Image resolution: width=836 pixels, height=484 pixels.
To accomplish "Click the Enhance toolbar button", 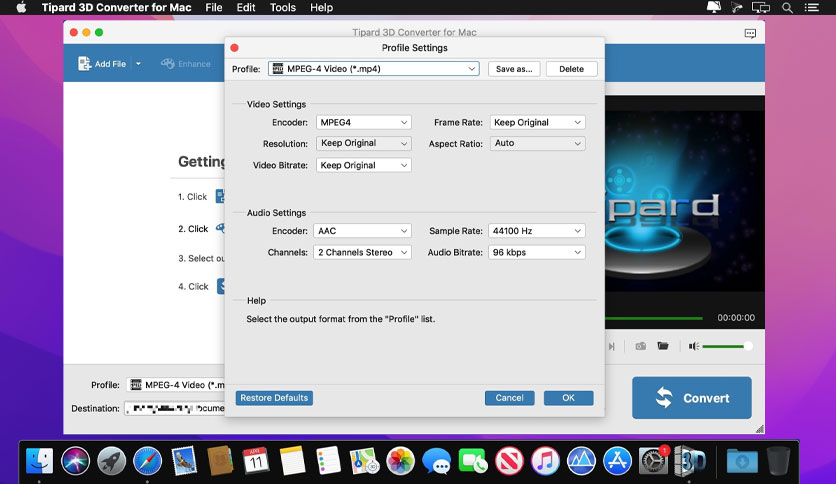I will pyautogui.click(x=186, y=63).
